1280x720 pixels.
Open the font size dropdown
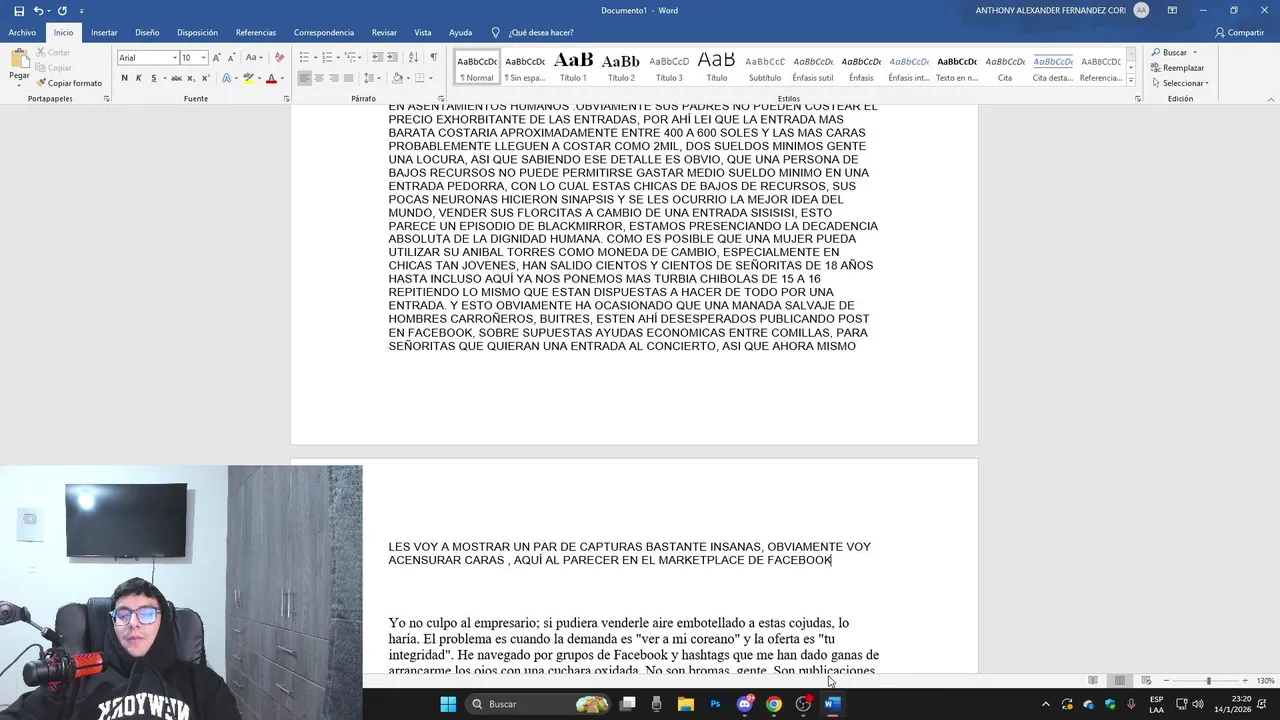pos(203,58)
